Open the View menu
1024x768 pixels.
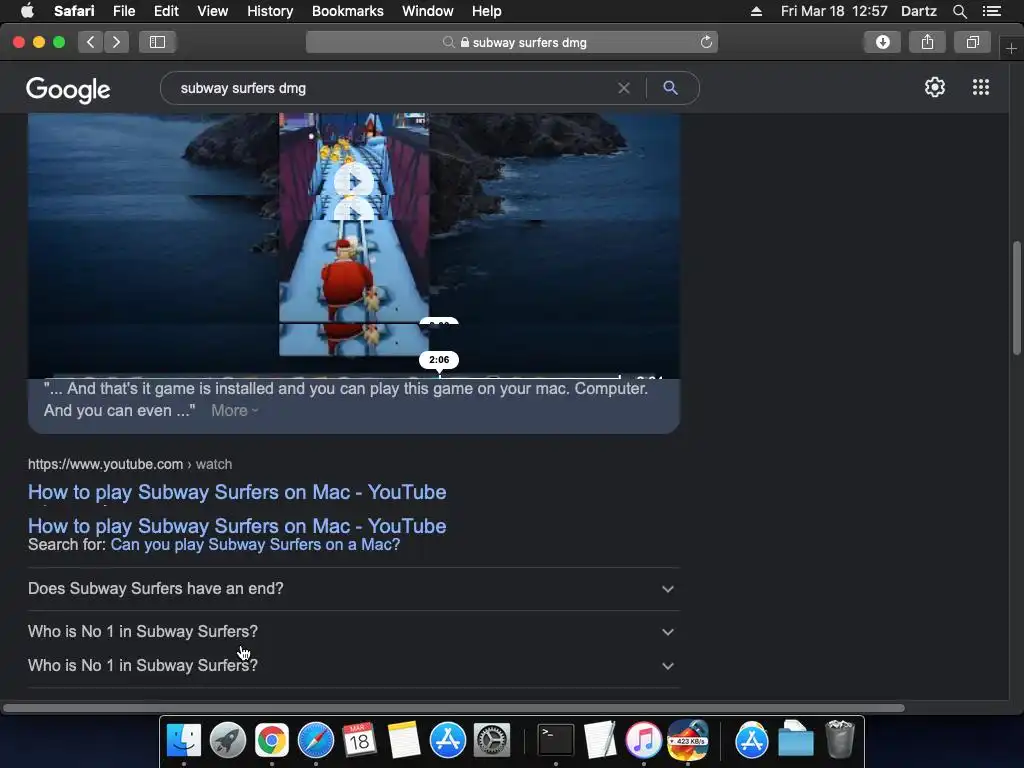tap(212, 11)
